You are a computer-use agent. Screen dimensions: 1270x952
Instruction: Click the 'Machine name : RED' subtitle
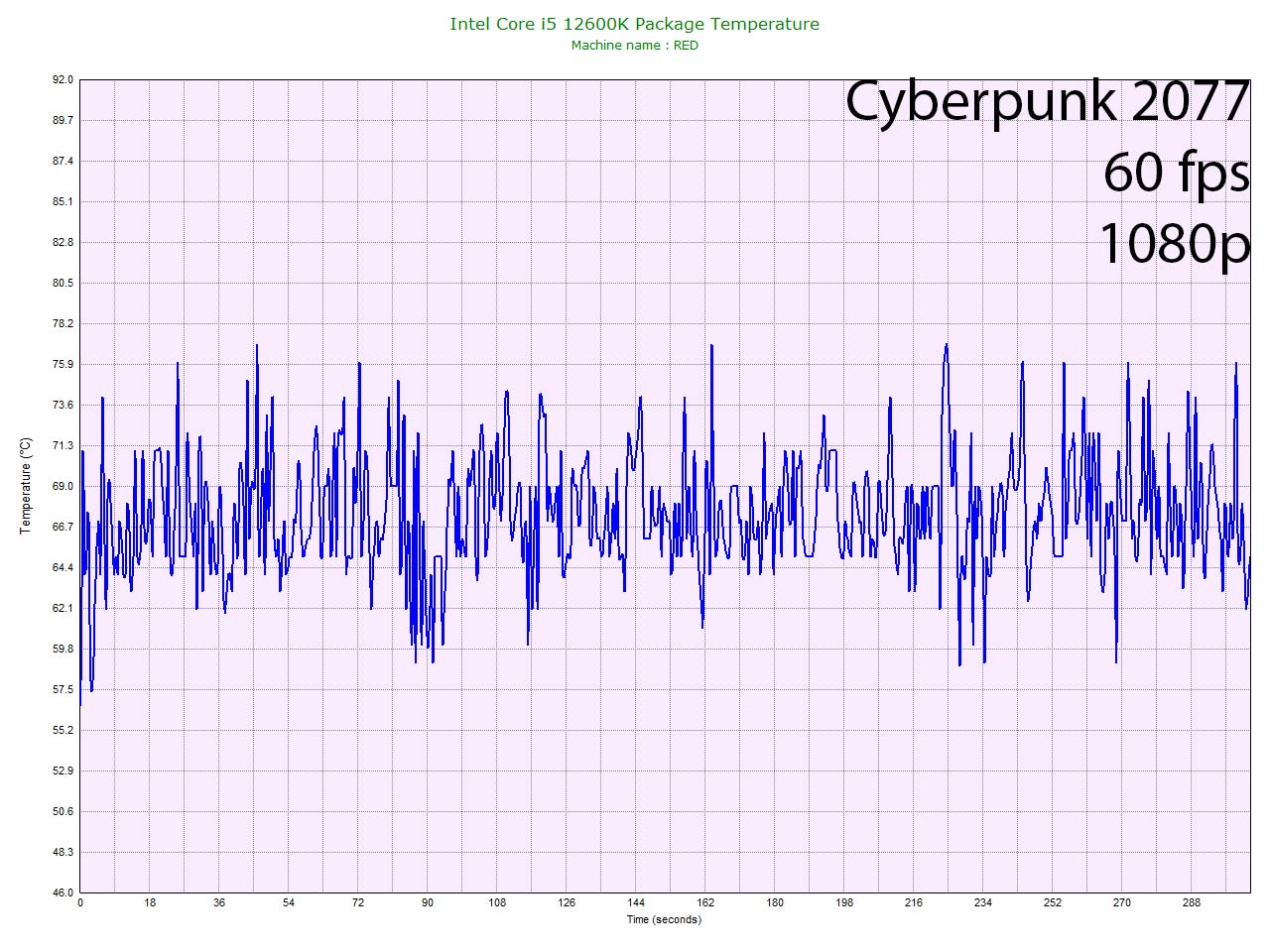[x=634, y=46]
